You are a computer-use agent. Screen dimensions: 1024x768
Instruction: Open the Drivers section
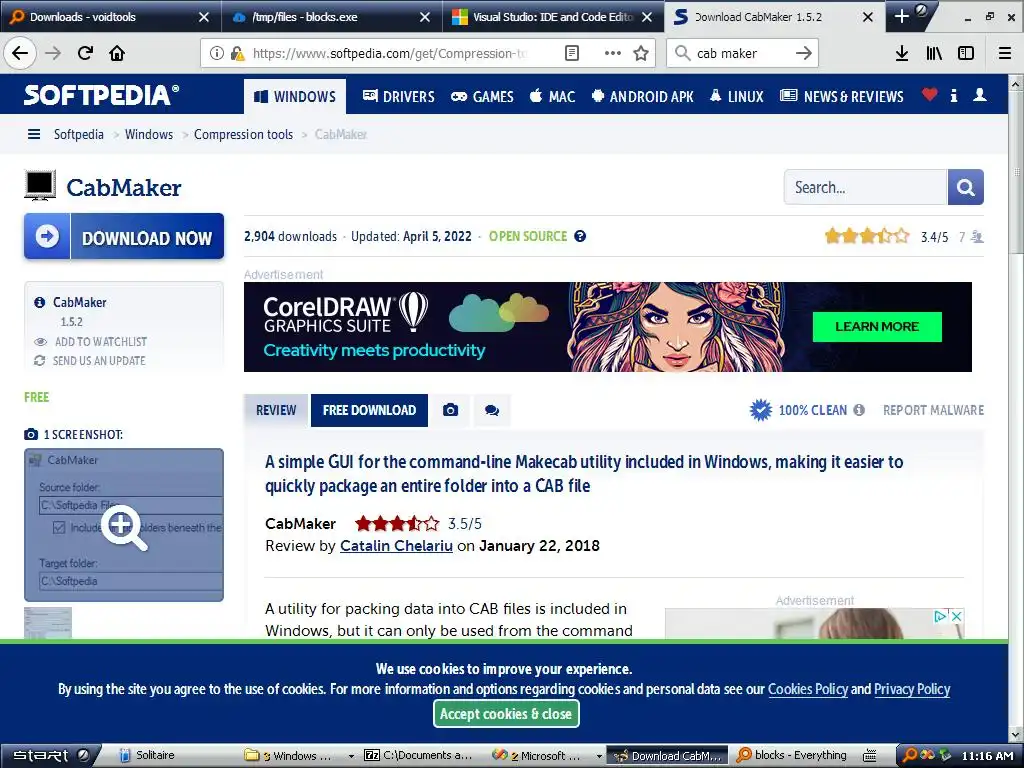pyautogui.click(x=398, y=97)
